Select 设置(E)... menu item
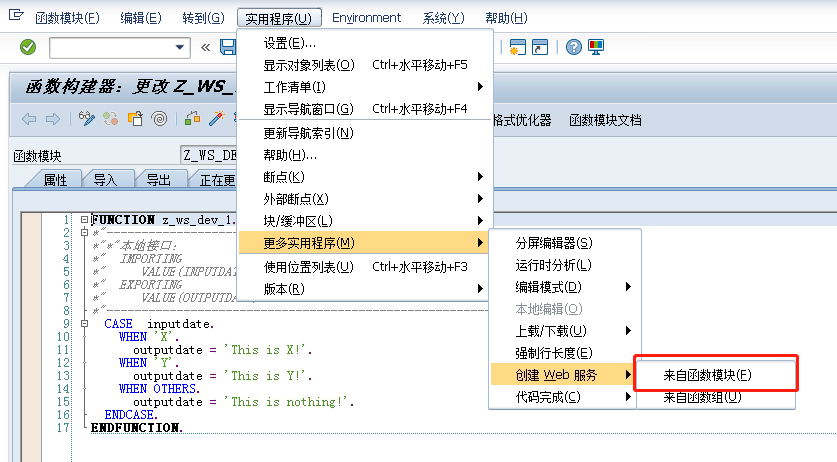 (365, 43)
